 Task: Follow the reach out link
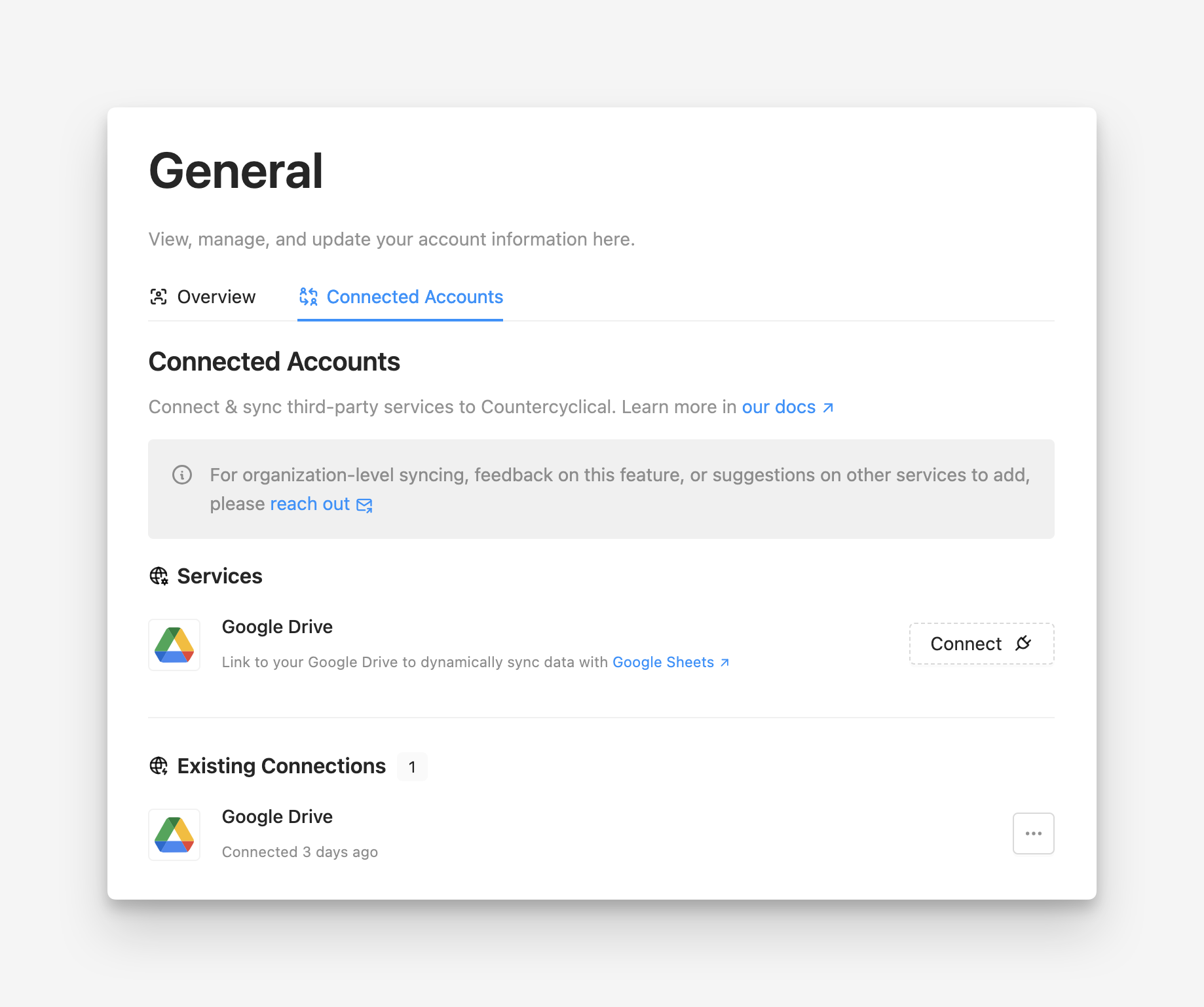click(x=310, y=504)
